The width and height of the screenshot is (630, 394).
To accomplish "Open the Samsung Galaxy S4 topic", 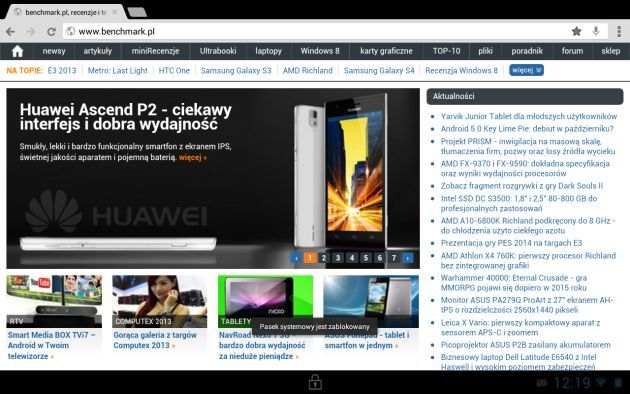I will (x=379, y=70).
